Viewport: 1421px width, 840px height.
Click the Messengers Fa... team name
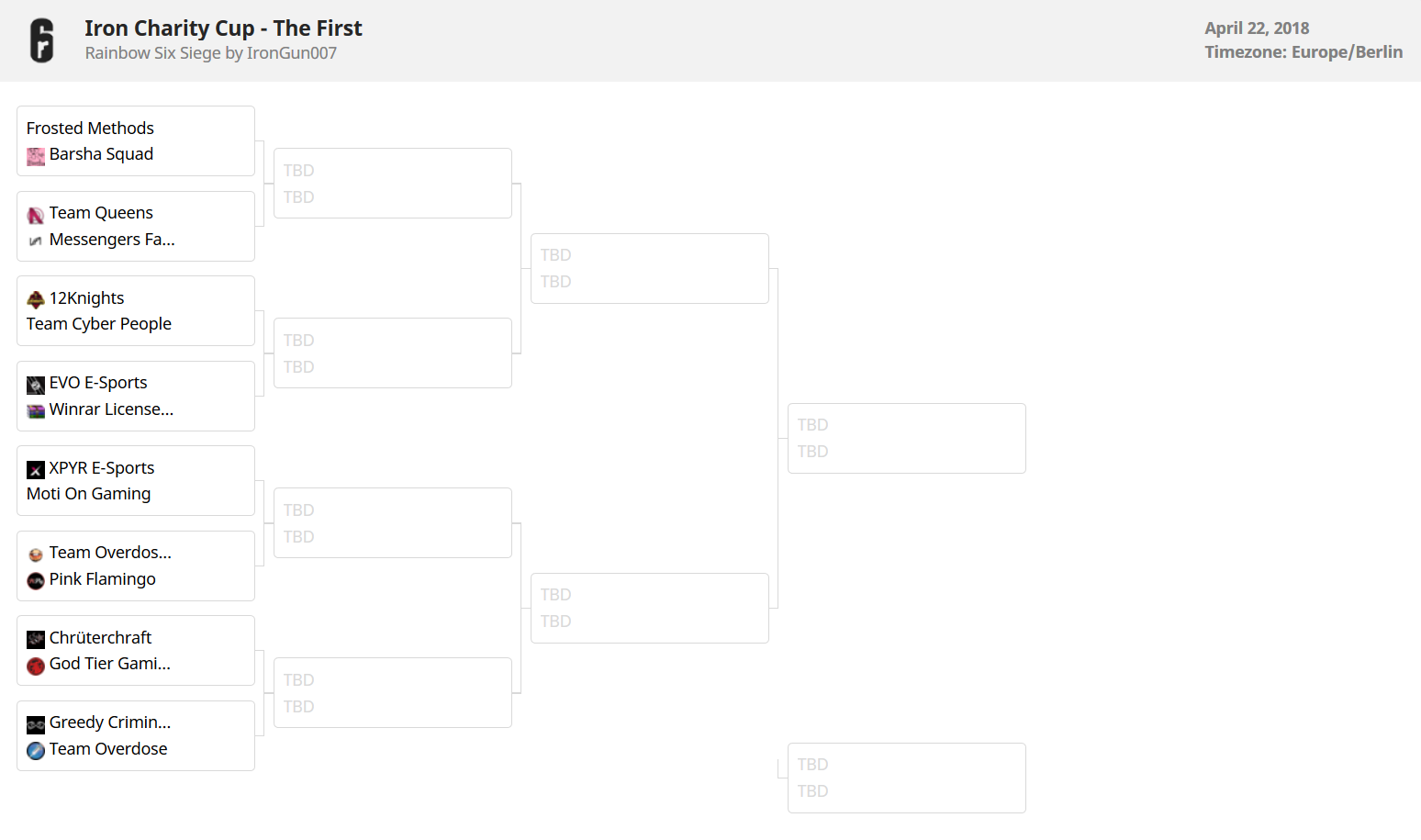click(x=112, y=240)
